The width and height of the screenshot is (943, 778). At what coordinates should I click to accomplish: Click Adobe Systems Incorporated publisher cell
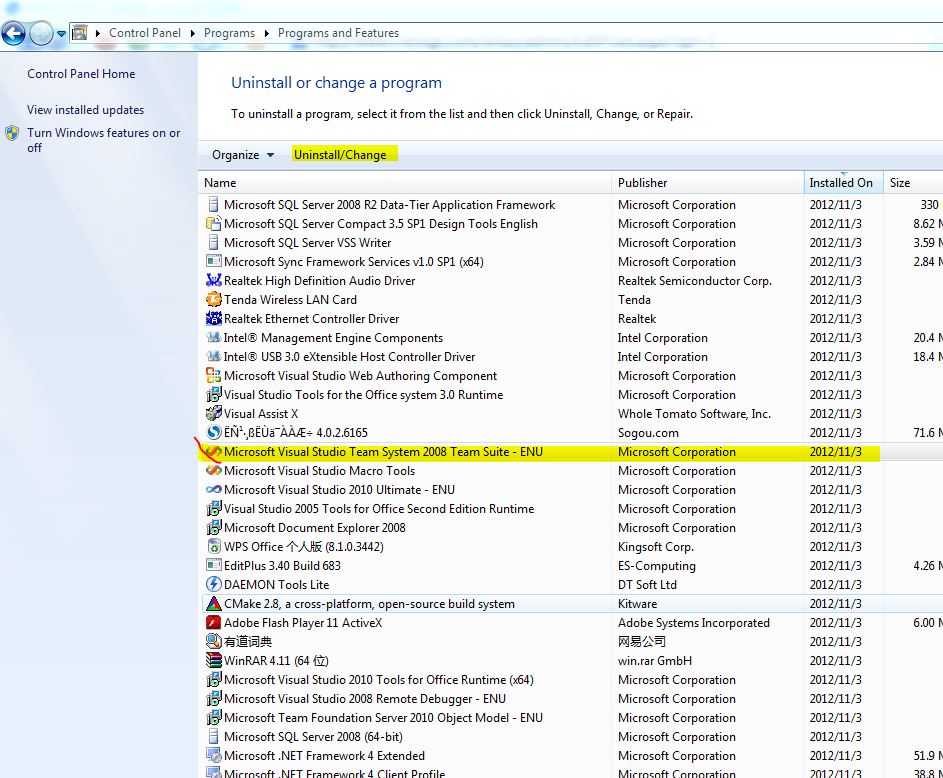click(693, 623)
